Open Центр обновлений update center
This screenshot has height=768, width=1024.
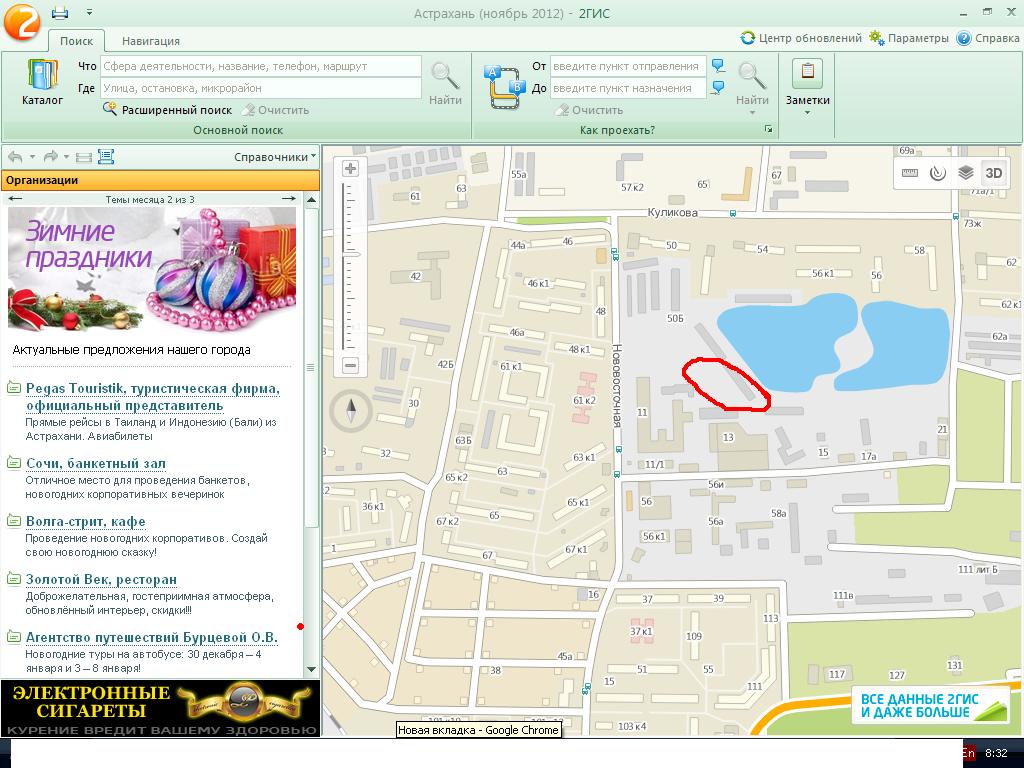801,38
